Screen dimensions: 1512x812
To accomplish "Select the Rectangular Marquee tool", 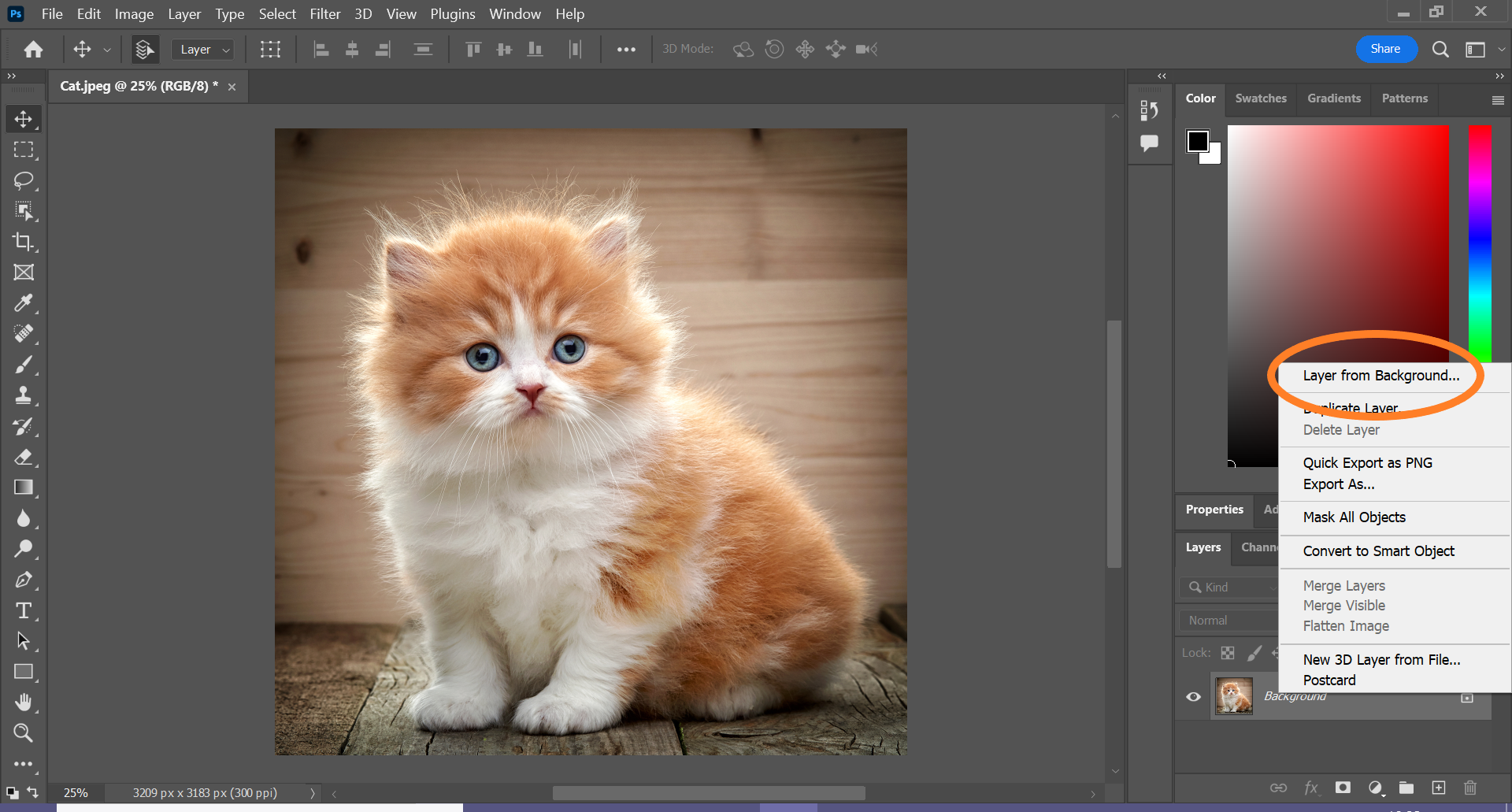I will tap(24, 150).
